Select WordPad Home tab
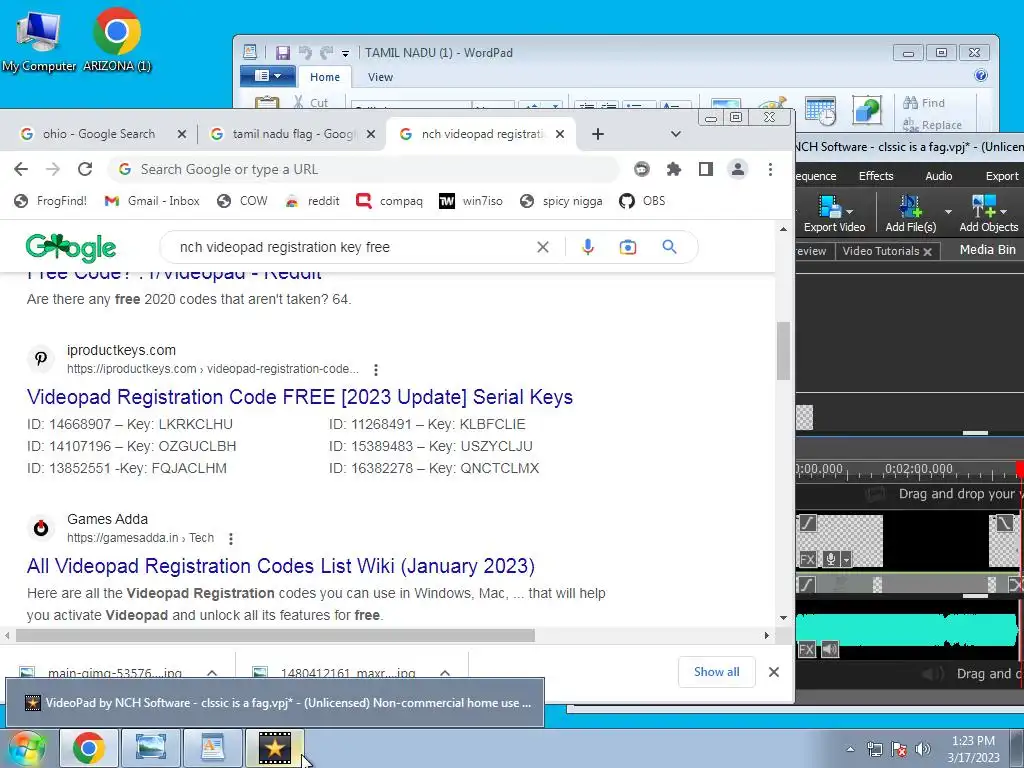The image size is (1024, 768). [x=325, y=77]
